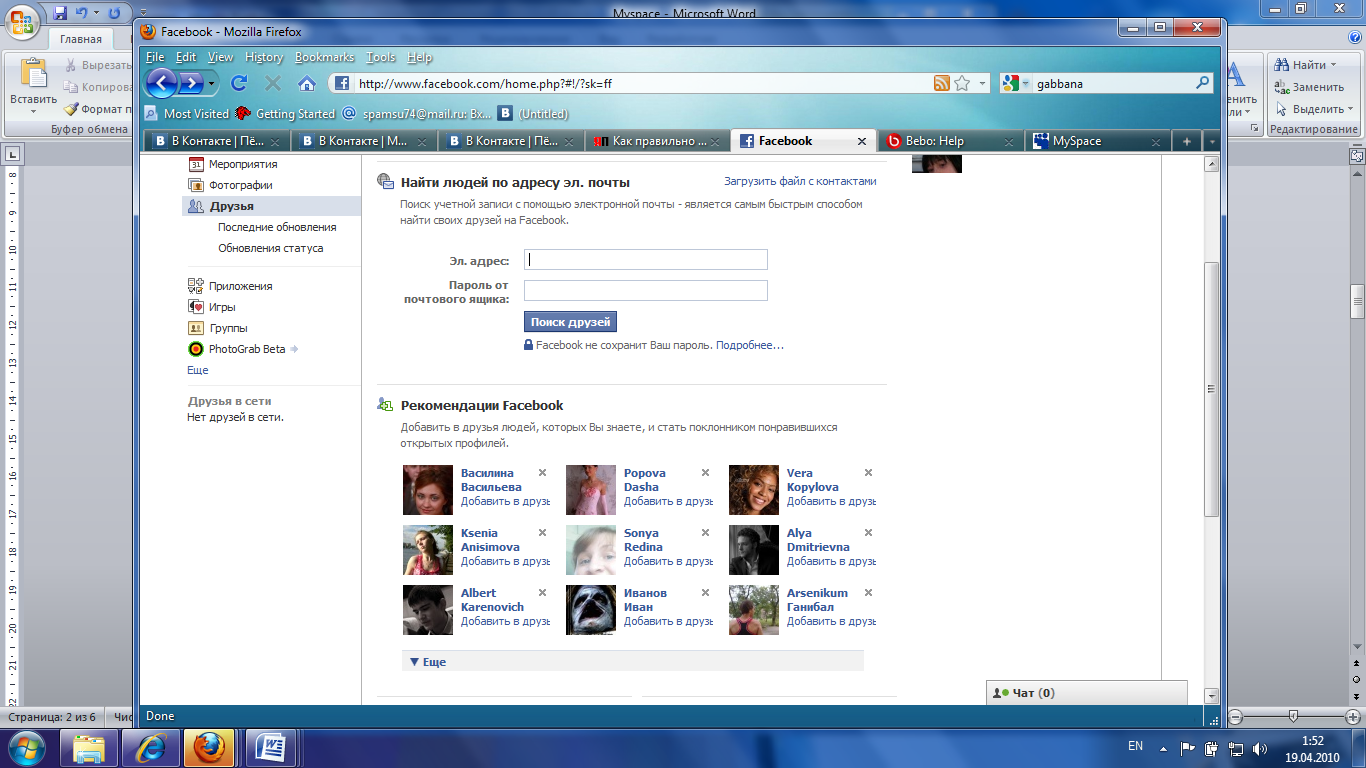The image size is (1366, 768).
Task: Open Events (Мероприятия) calendar icon in sidebar
Action: [x=196, y=164]
